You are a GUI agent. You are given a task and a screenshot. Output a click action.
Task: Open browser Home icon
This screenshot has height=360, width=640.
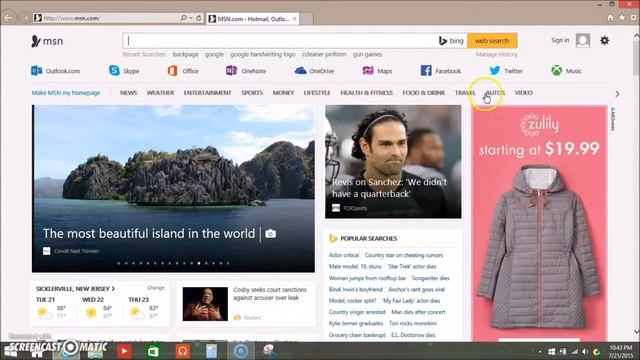(610, 18)
